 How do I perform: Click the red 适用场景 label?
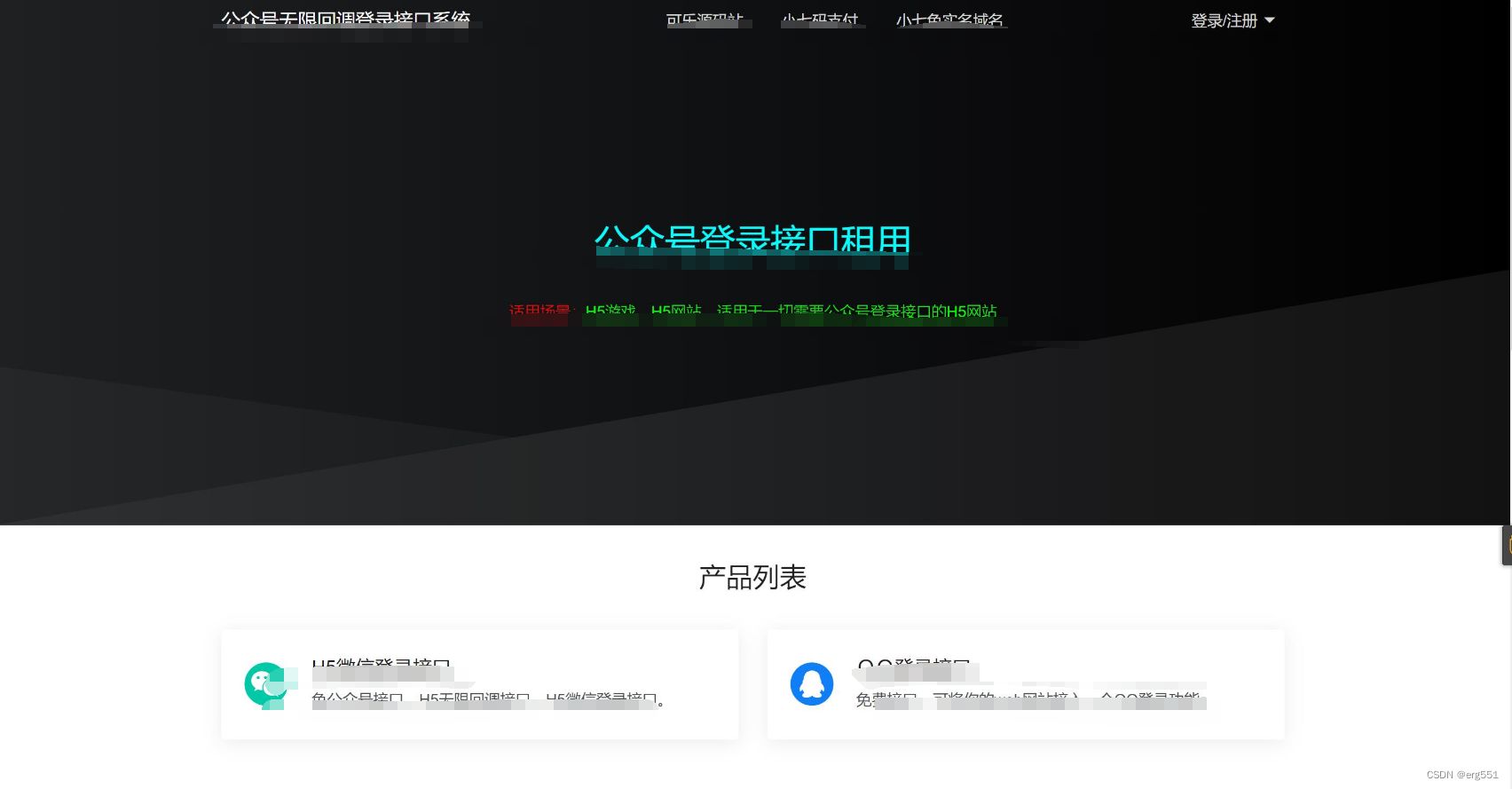point(540,312)
